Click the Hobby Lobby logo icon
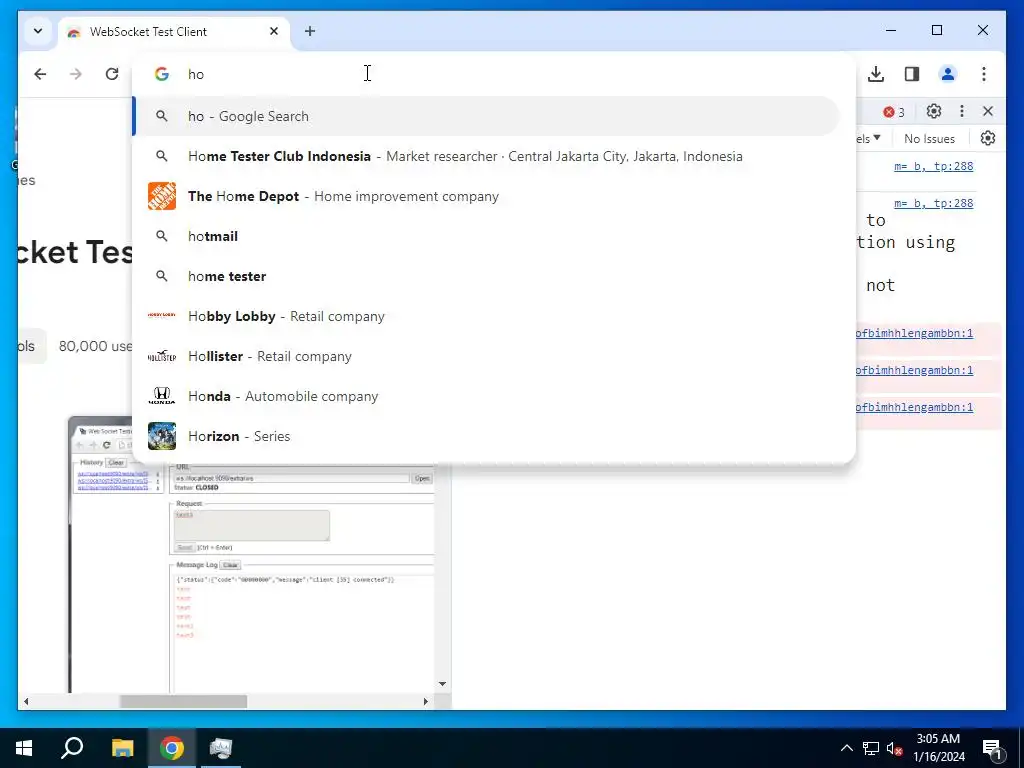This screenshot has height=768, width=1024. click(162, 315)
